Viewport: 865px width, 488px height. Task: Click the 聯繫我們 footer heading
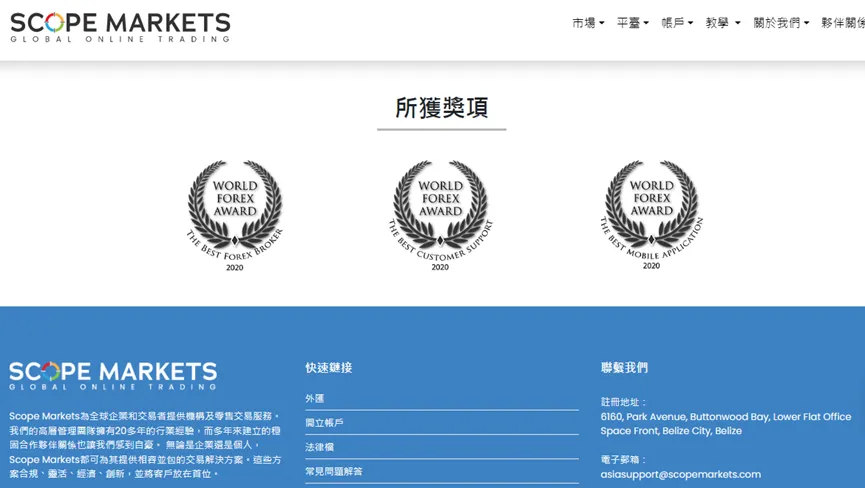coord(624,368)
